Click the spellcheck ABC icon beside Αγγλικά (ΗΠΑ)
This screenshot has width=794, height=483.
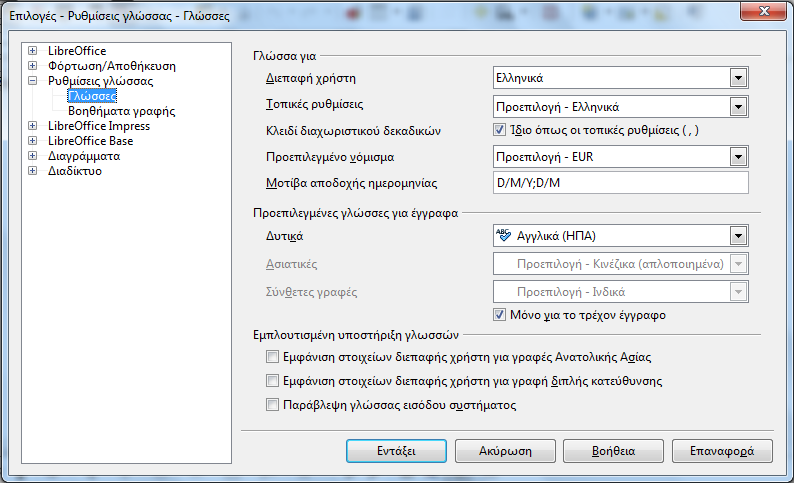point(503,235)
